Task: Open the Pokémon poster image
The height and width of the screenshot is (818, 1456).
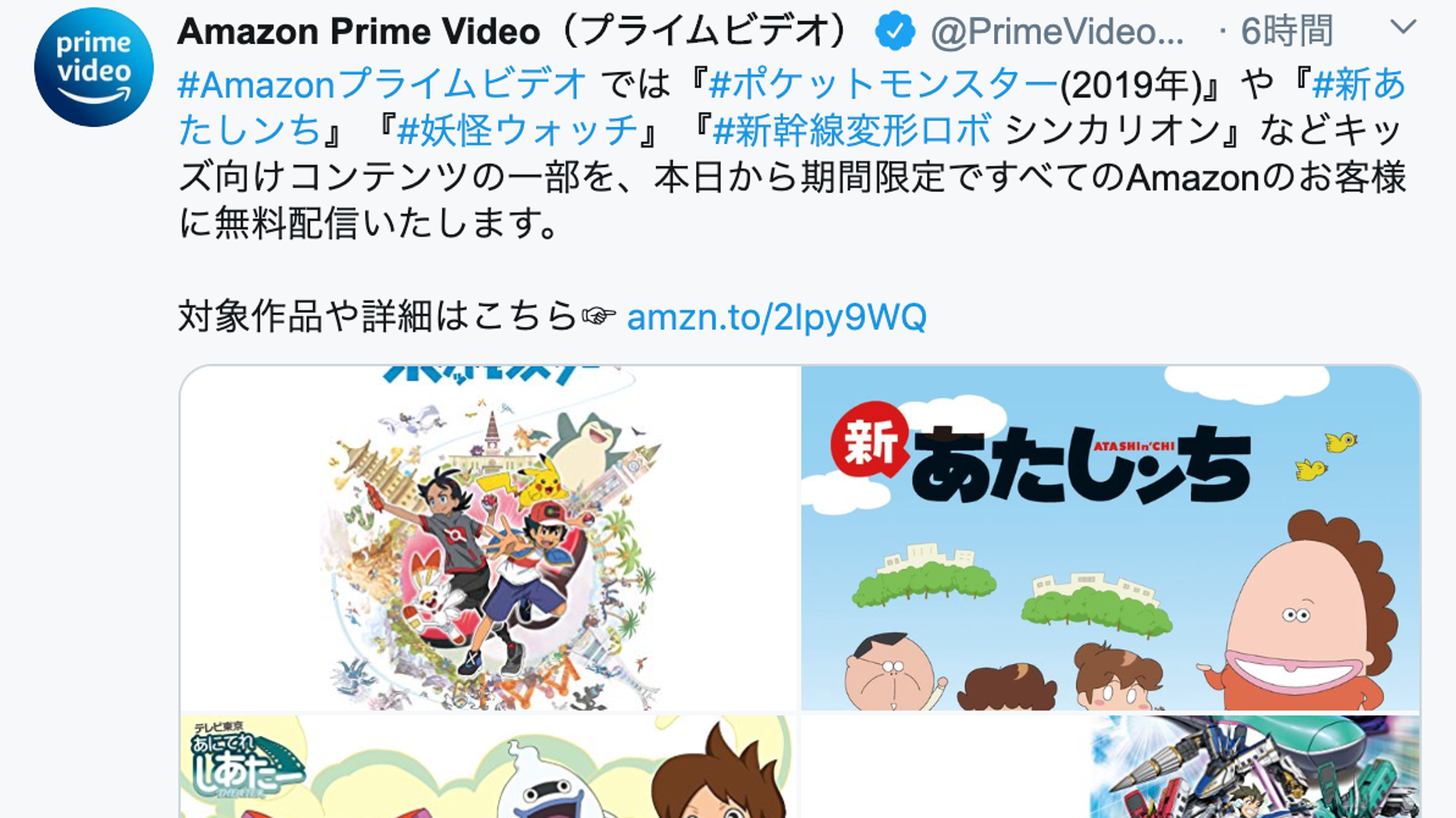Action: [489, 538]
